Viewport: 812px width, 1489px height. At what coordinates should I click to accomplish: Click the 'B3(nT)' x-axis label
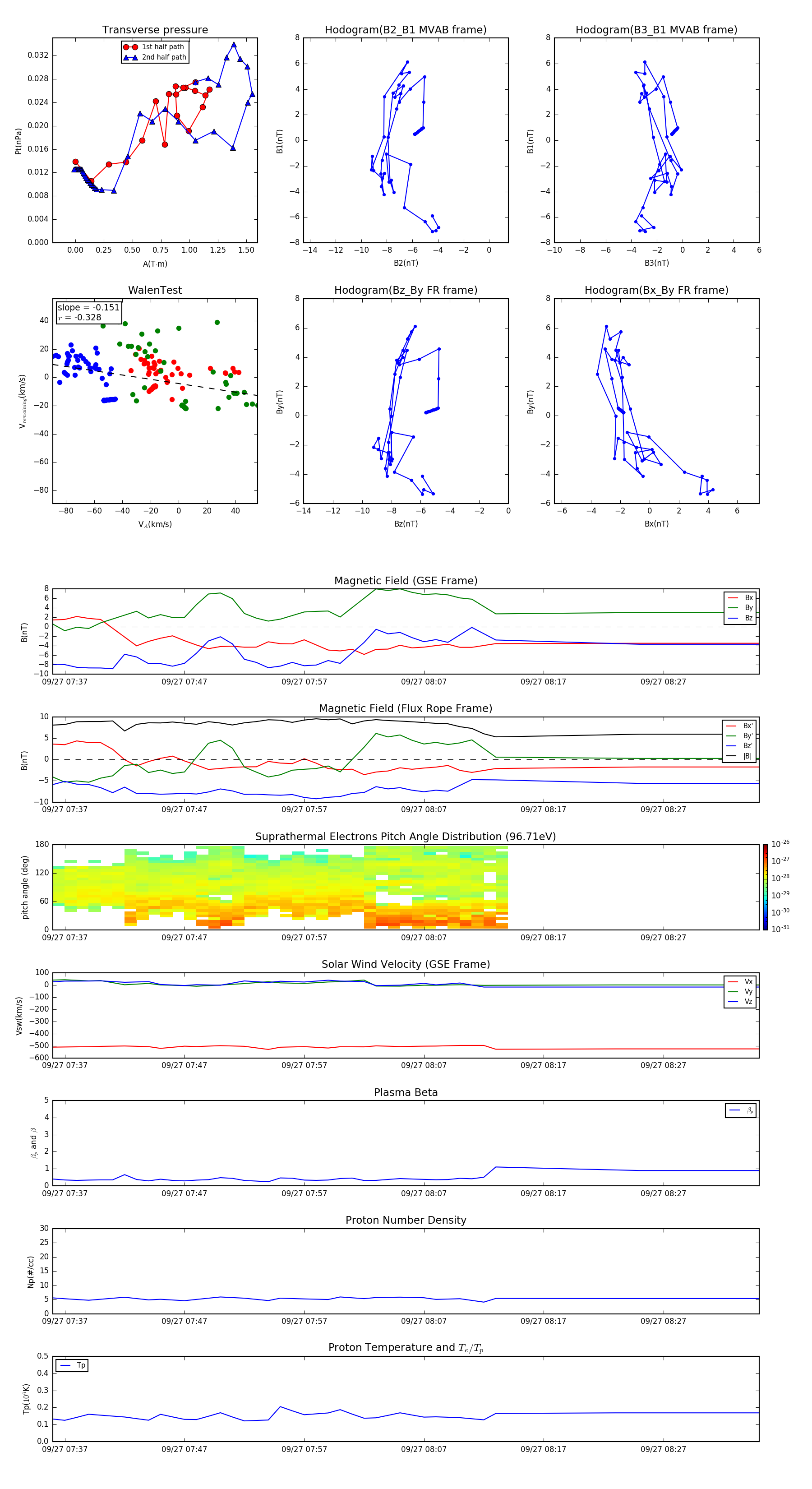pyautogui.click(x=656, y=263)
